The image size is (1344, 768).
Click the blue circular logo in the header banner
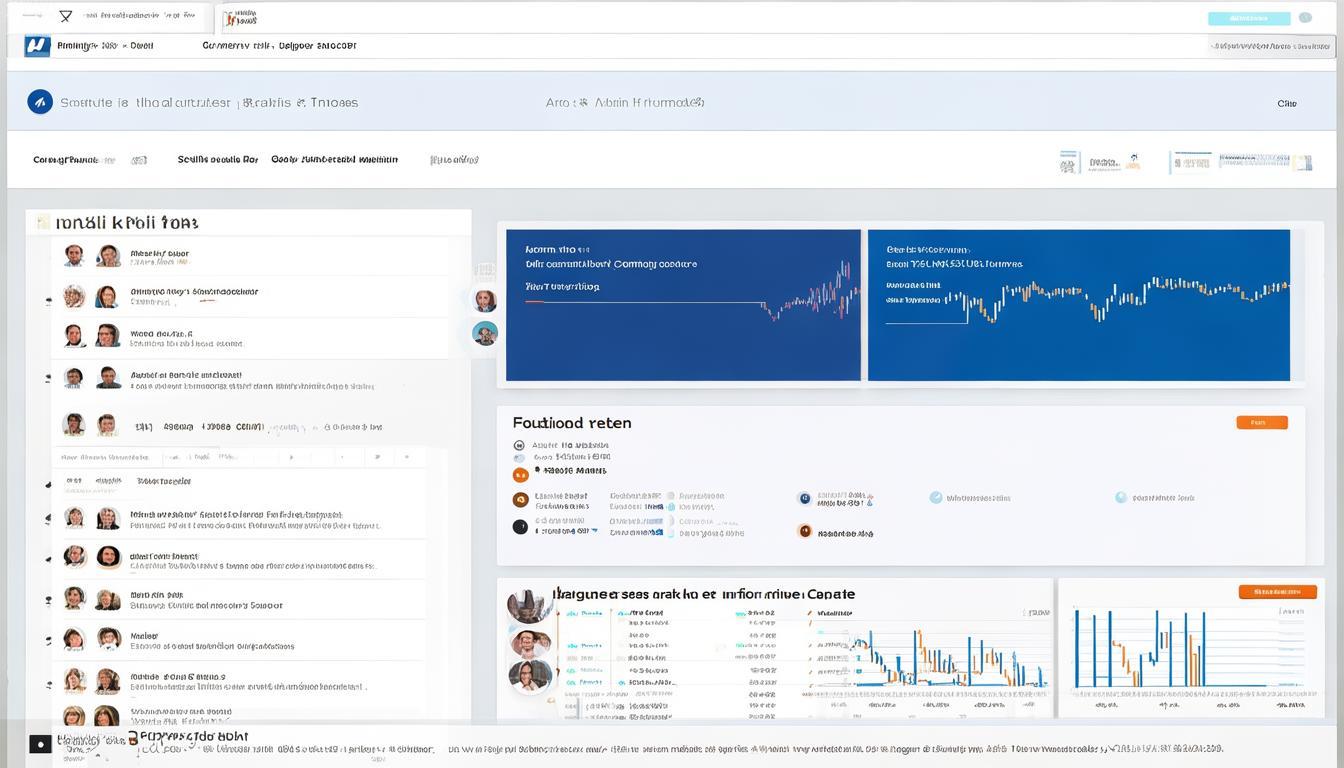coord(40,101)
